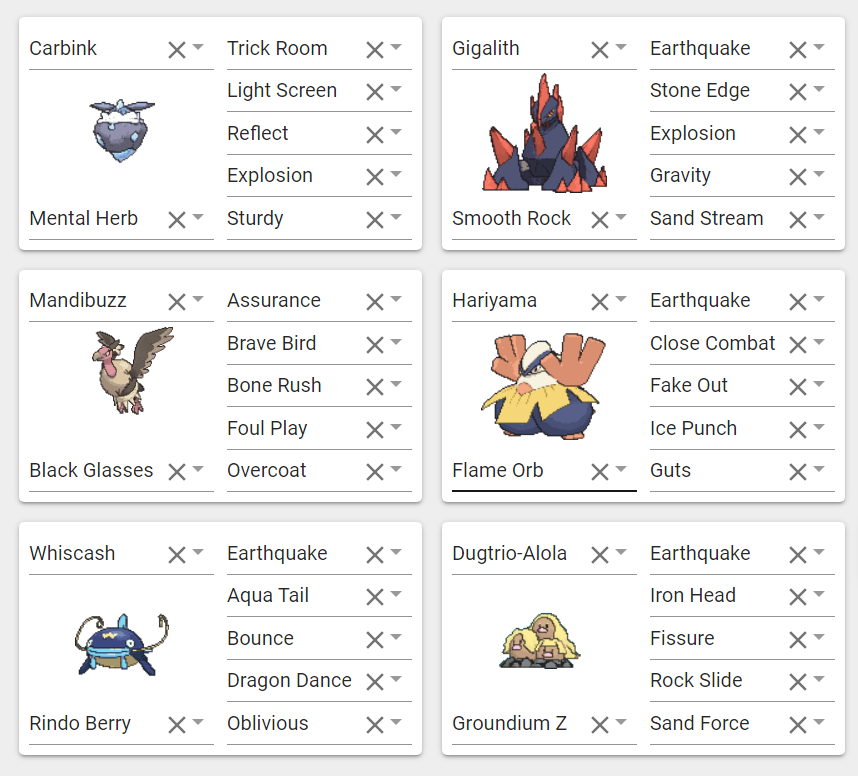Image resolution: width=858 pixels, height=776 pixels.
Task: Click the Gigalith sprite image
Action: click(x=544, y=133)
